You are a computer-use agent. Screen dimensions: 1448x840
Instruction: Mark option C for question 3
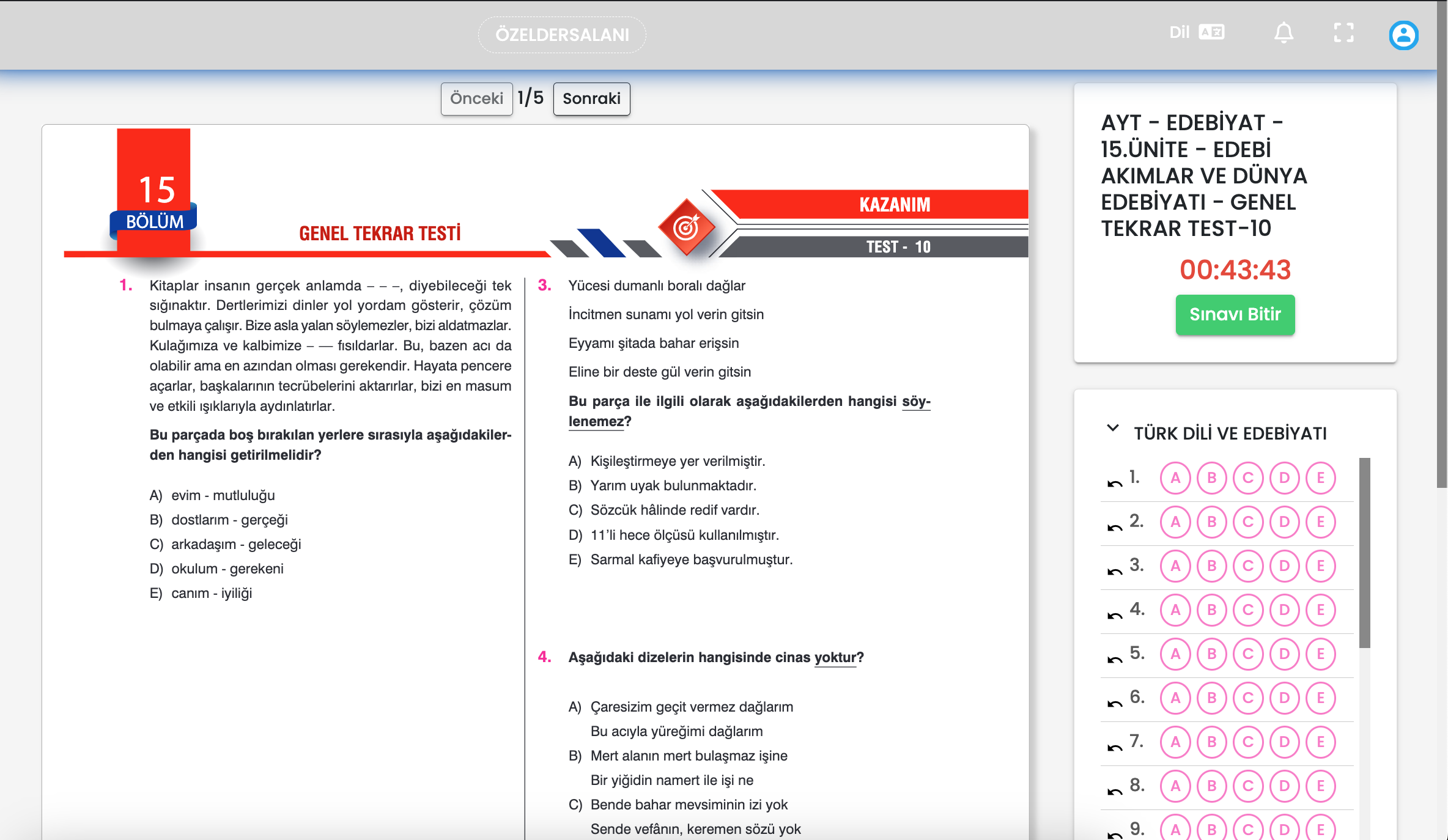1247,566
